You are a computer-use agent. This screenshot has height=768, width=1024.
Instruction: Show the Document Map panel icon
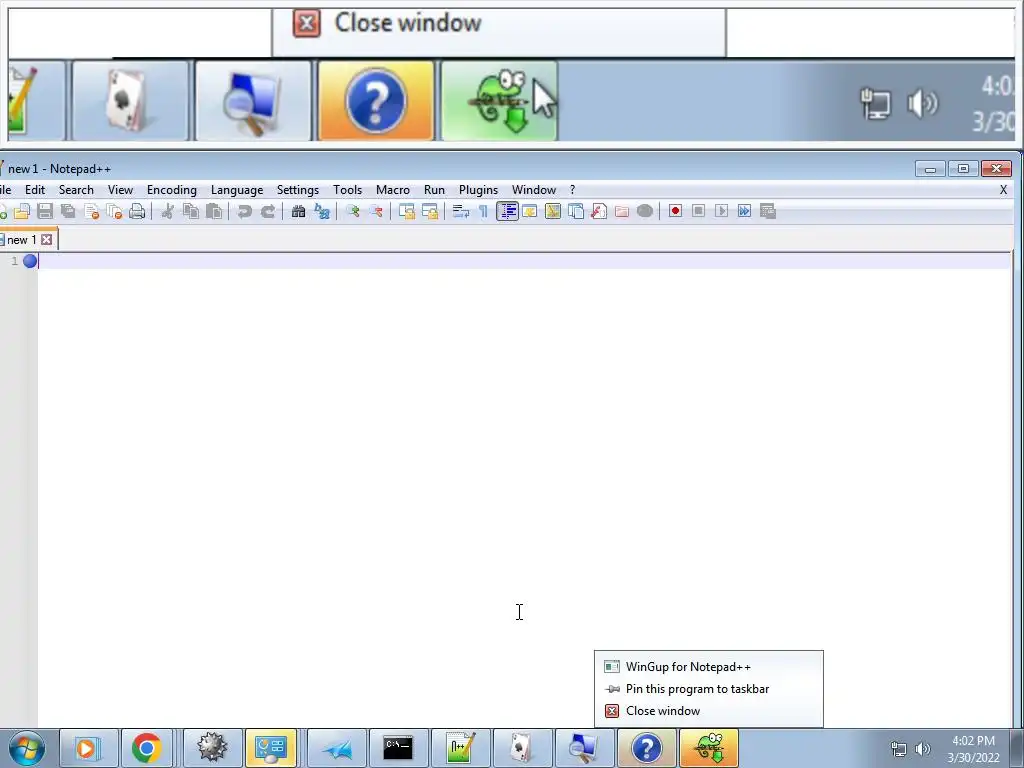pos(552,211)
